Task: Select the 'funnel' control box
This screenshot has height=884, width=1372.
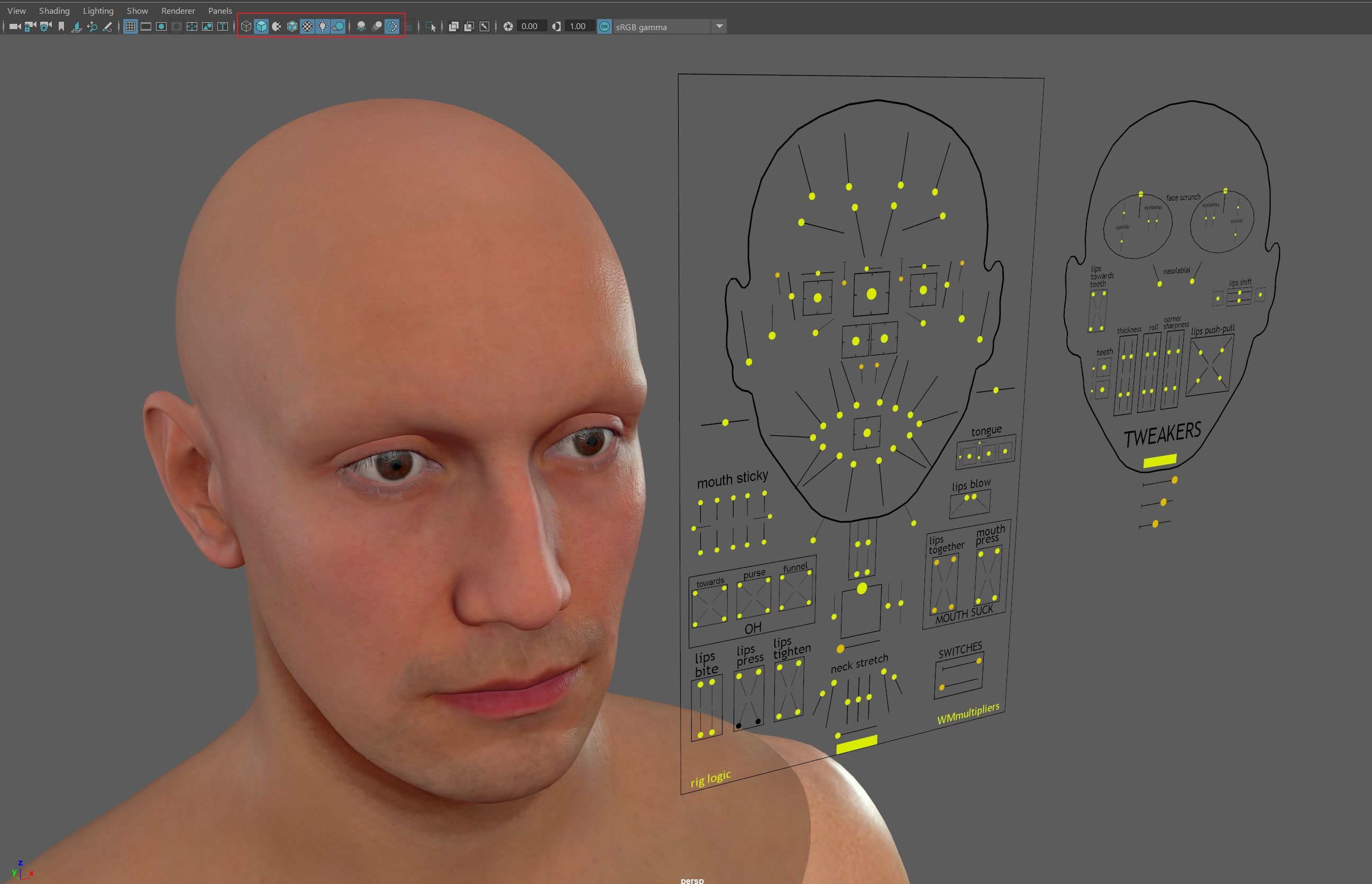Action: (795, 590)
